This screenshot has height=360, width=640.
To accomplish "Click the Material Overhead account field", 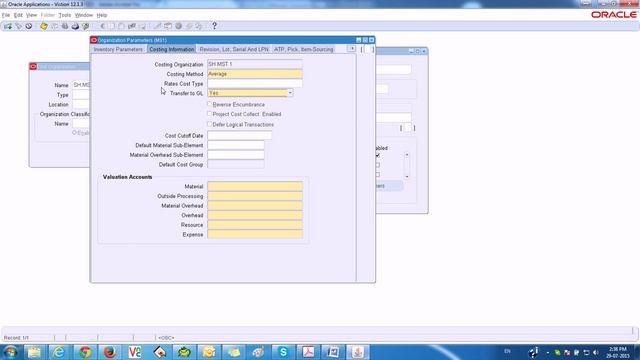I will coord(255,206).
